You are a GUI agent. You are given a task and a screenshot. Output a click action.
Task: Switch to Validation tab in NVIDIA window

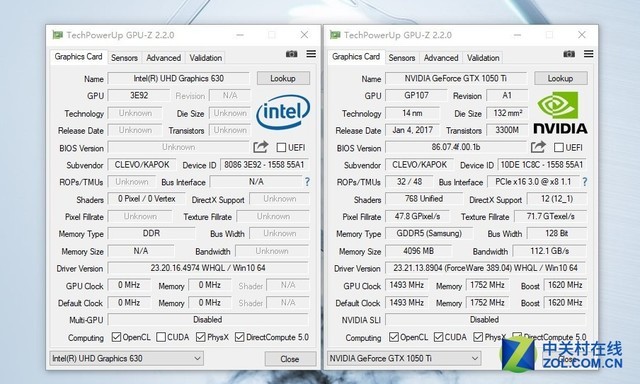tap(483, 58)
